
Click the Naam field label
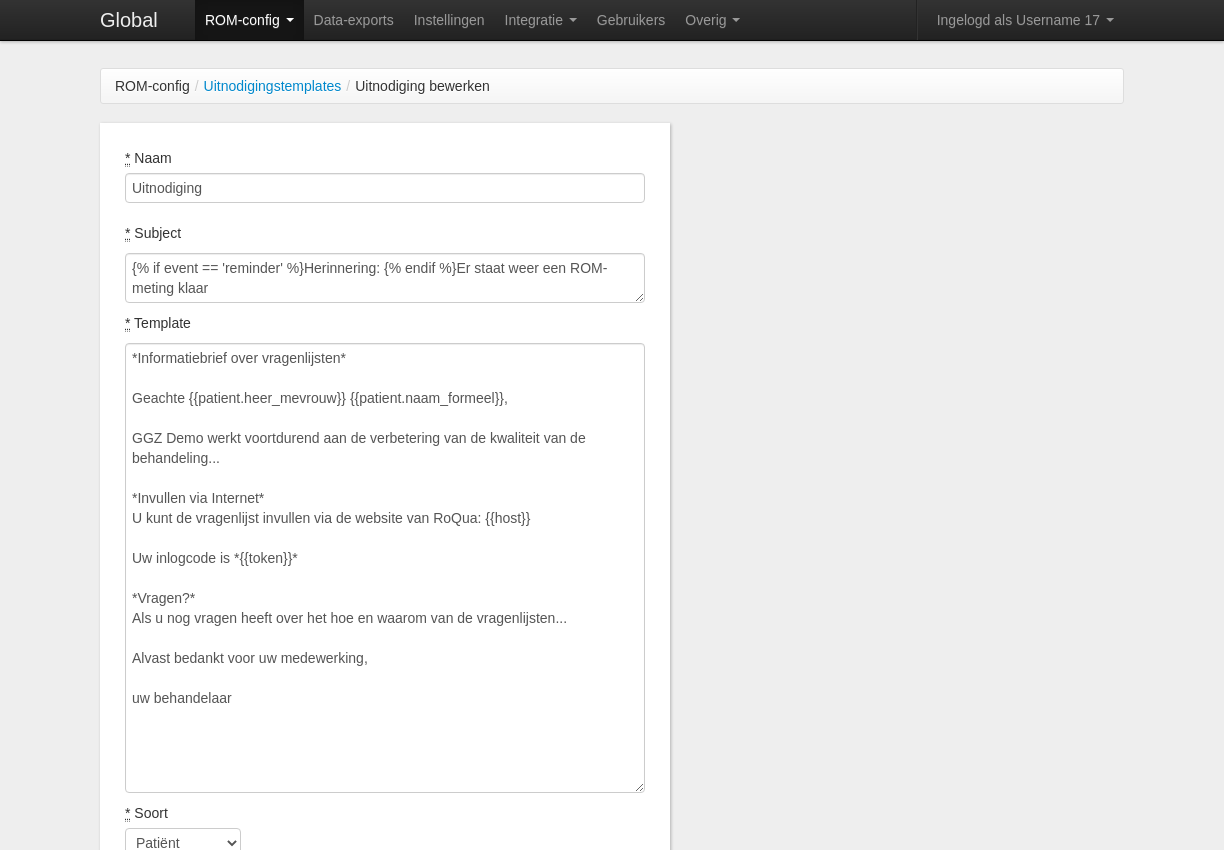click(x=152, y=158)
